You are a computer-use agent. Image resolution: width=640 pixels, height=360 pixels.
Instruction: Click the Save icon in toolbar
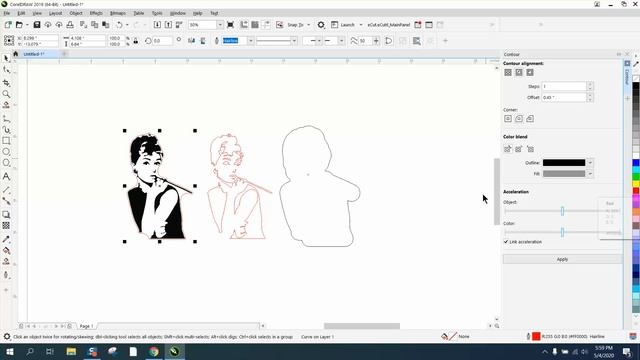click(37, 25)
